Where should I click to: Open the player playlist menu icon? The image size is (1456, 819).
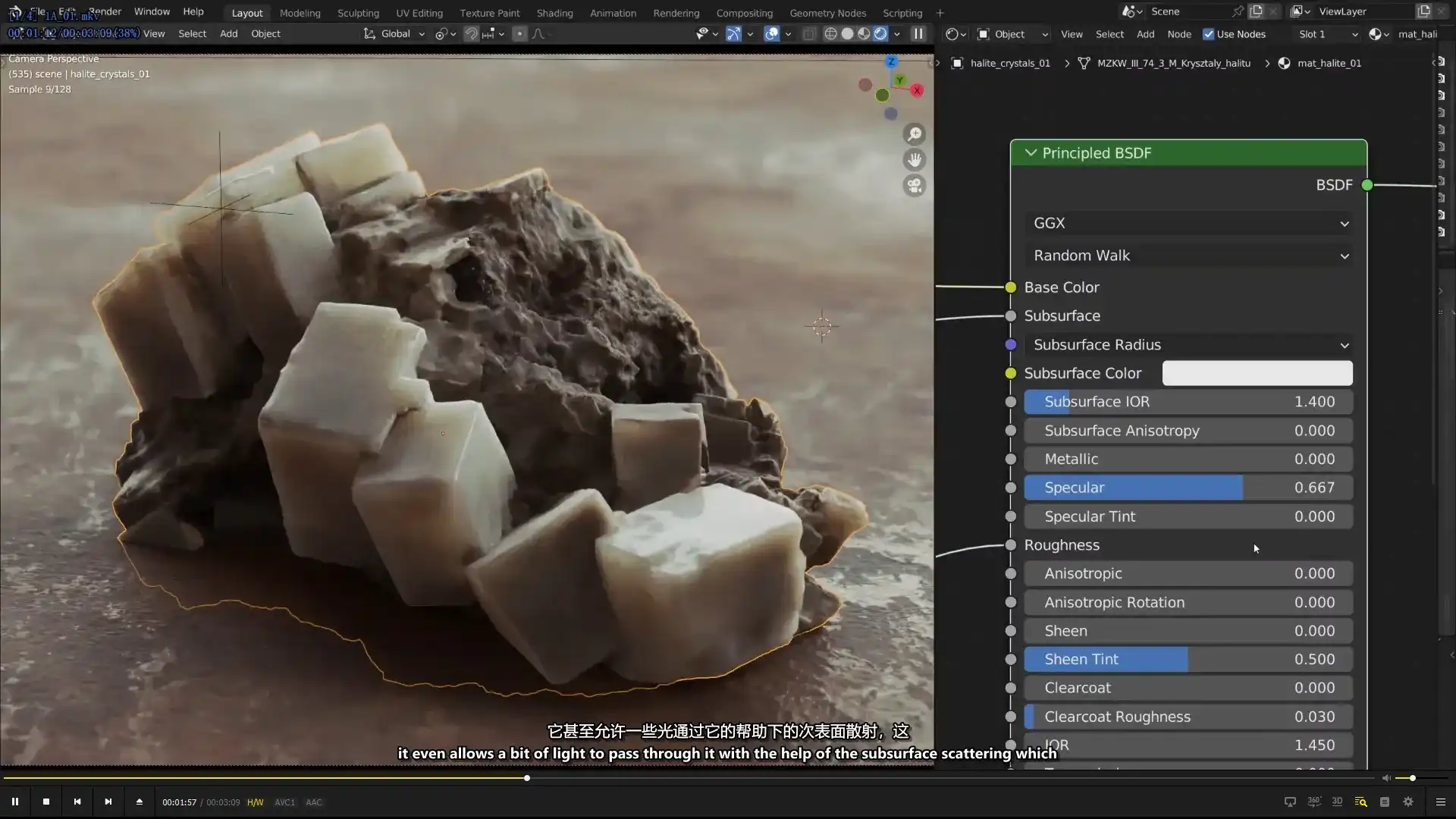coord(1441,802)
